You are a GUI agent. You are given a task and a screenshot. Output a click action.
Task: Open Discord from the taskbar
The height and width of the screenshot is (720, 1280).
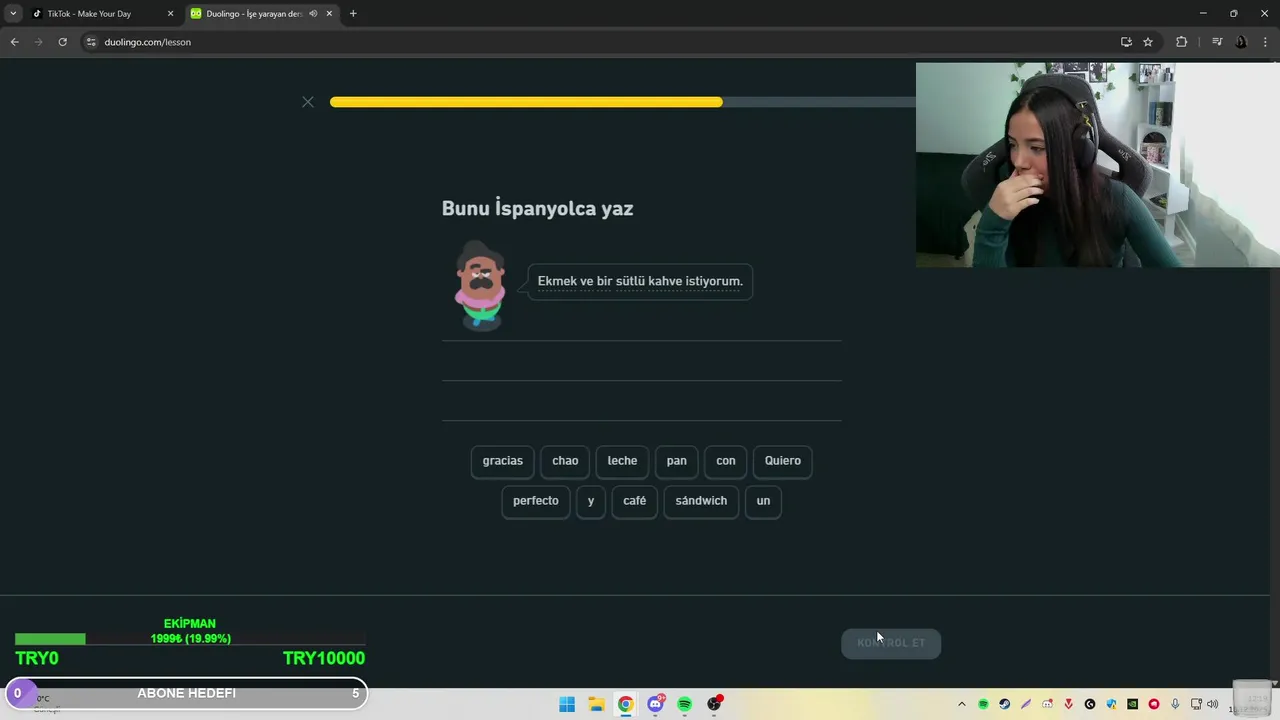pos(655,704)
